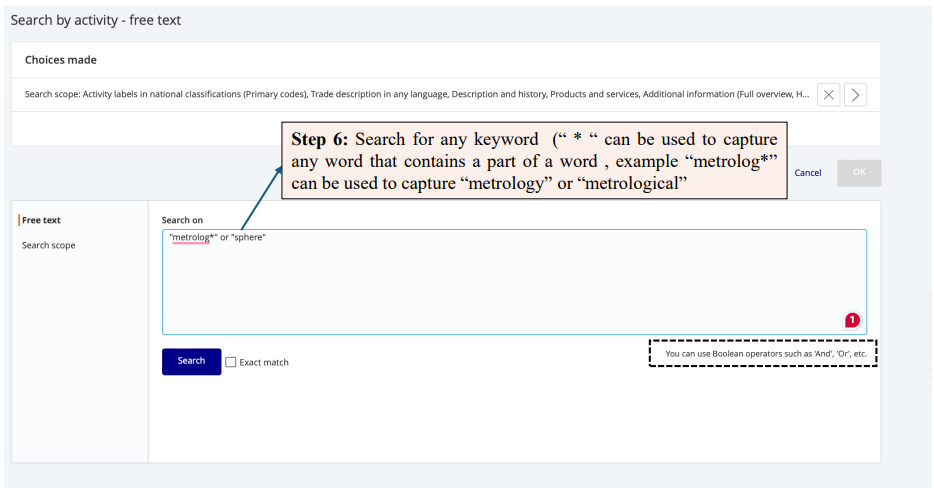Screen dimensions: 934x488
Task: Enable the Exact match checkbox
Action: coord(231,362)
